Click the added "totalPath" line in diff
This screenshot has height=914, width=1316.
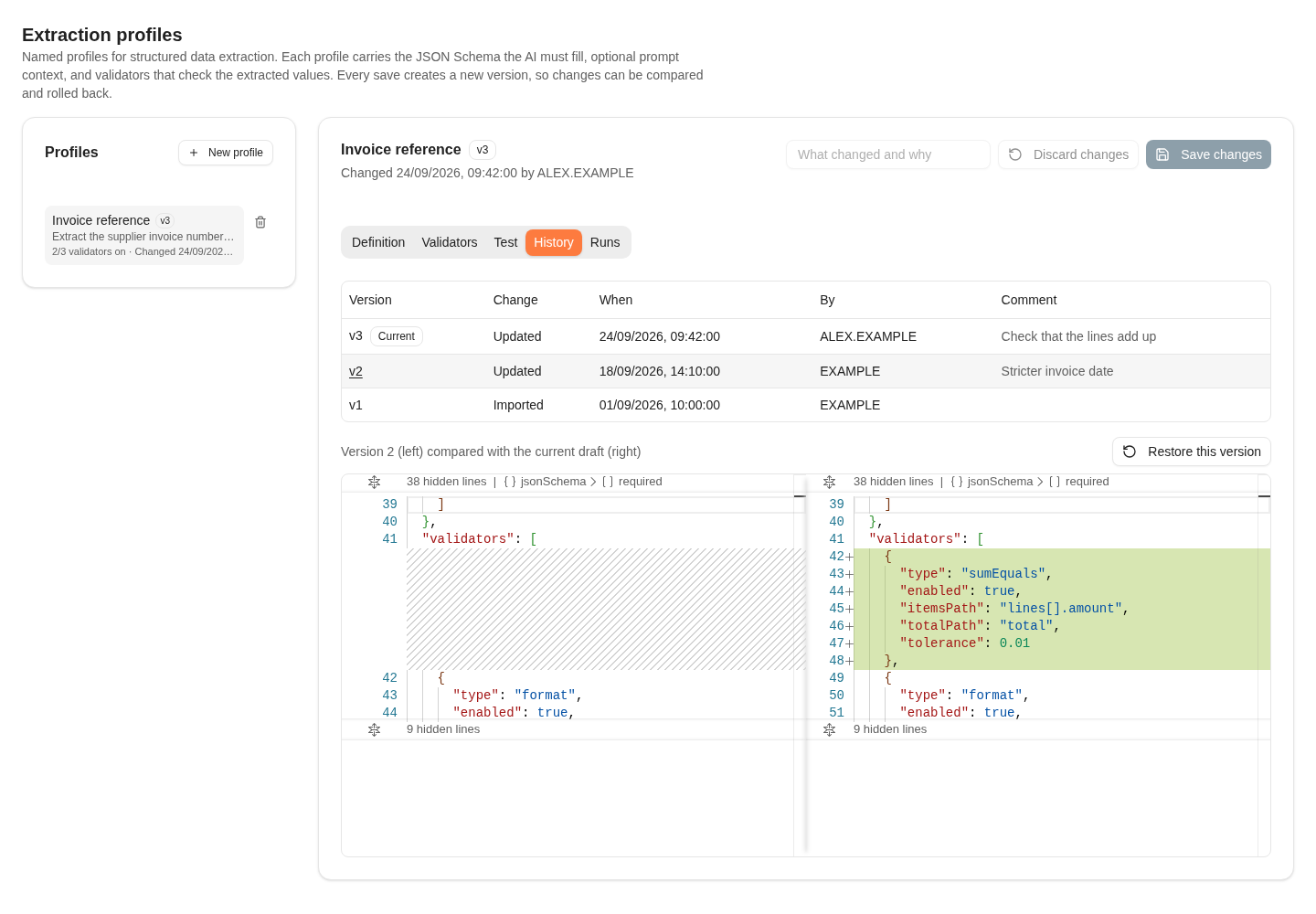click(1062, 626)
